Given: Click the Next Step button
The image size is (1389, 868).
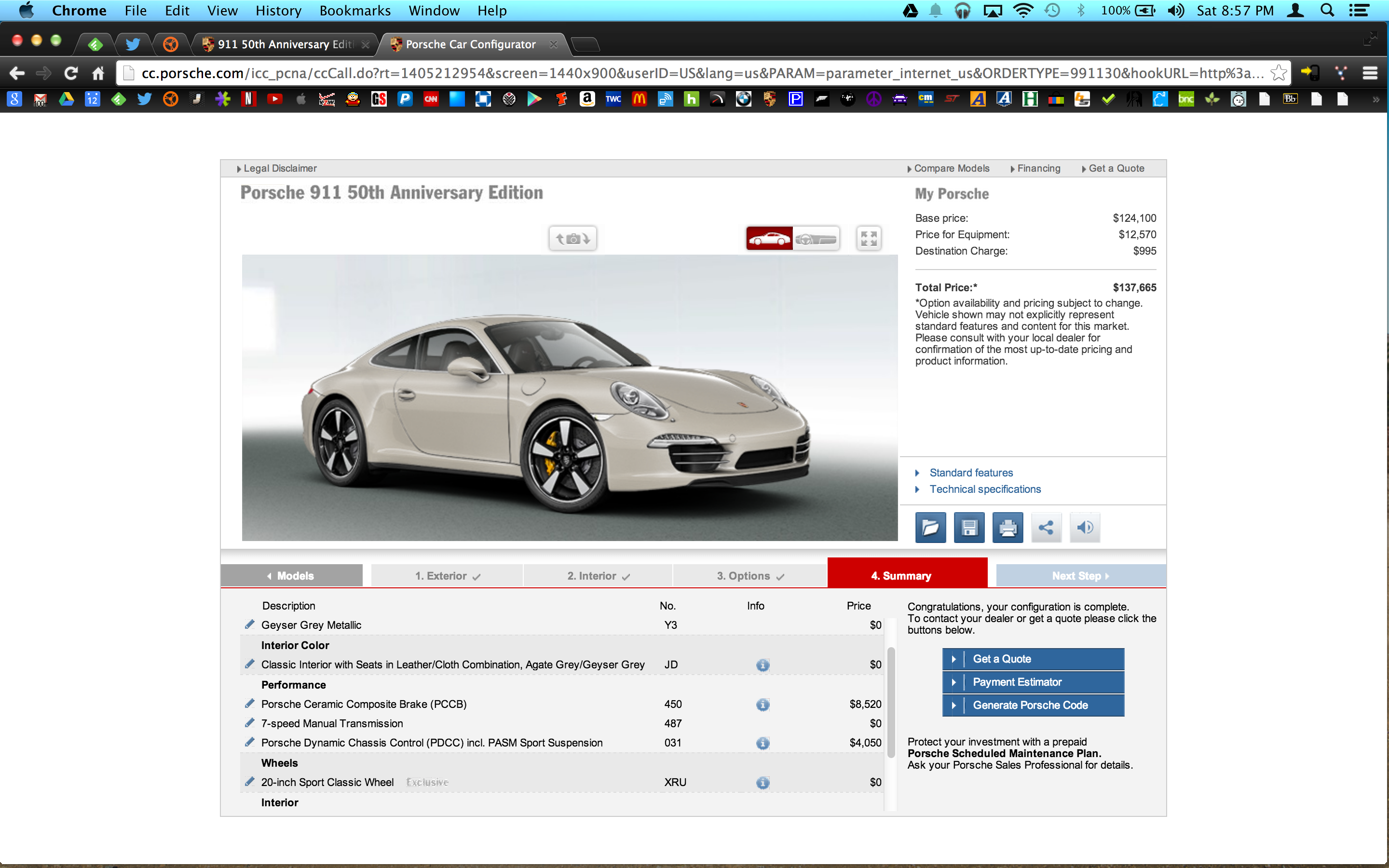Looking at the screenshot, I should point(1081,575).
